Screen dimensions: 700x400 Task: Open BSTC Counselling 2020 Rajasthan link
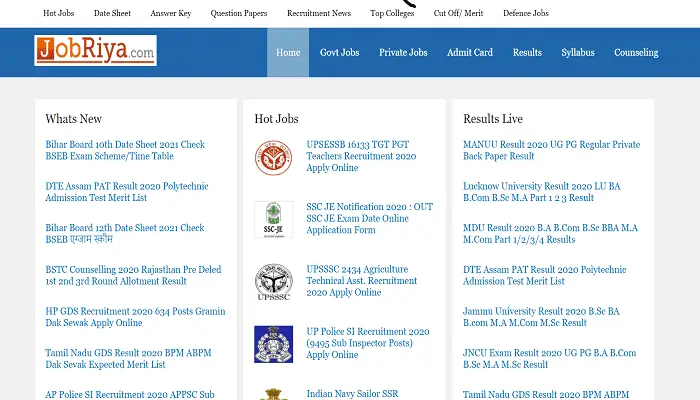point(133,275)
